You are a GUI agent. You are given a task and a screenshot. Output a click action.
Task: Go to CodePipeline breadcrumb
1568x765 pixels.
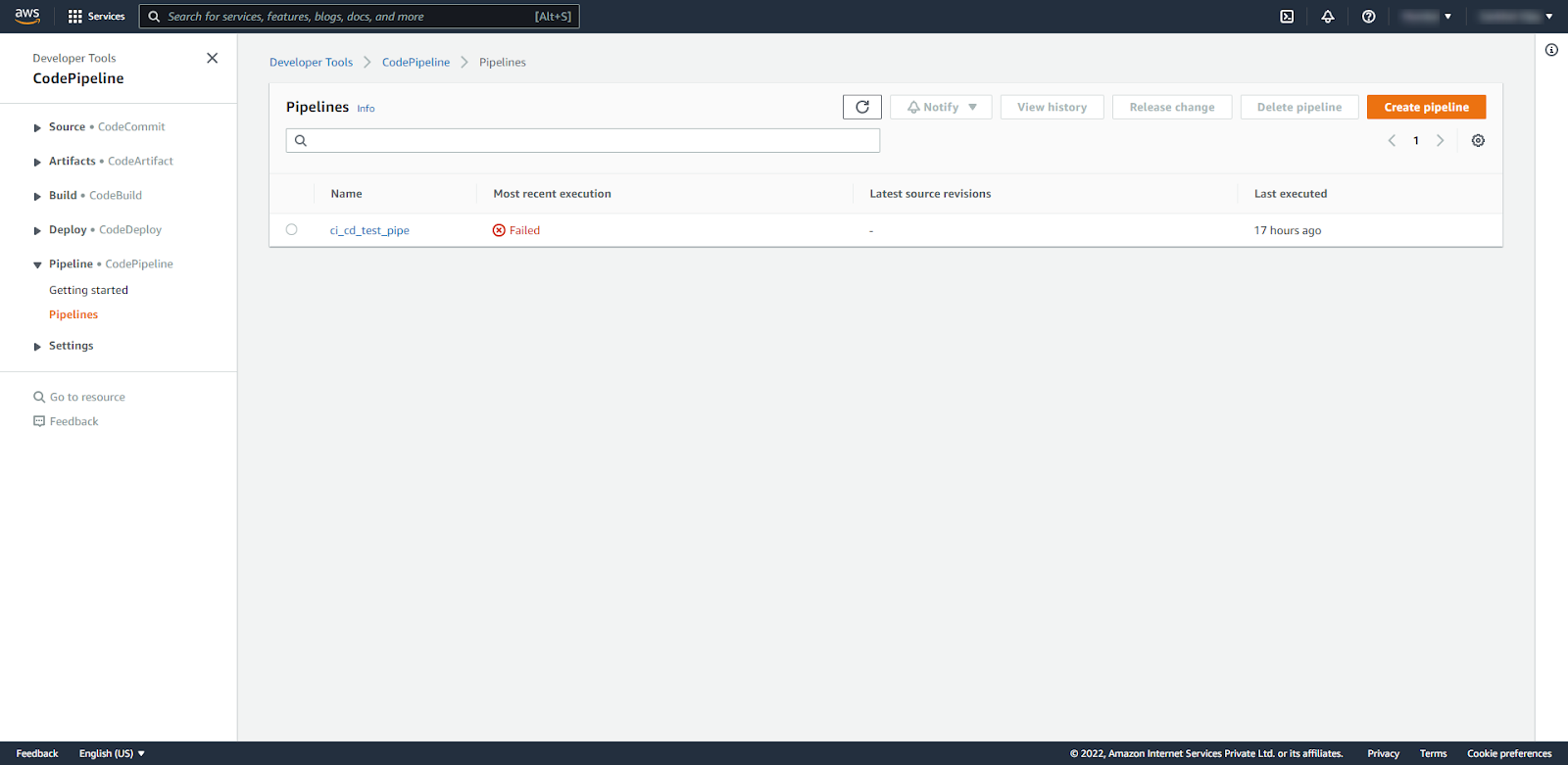(416, 62)
